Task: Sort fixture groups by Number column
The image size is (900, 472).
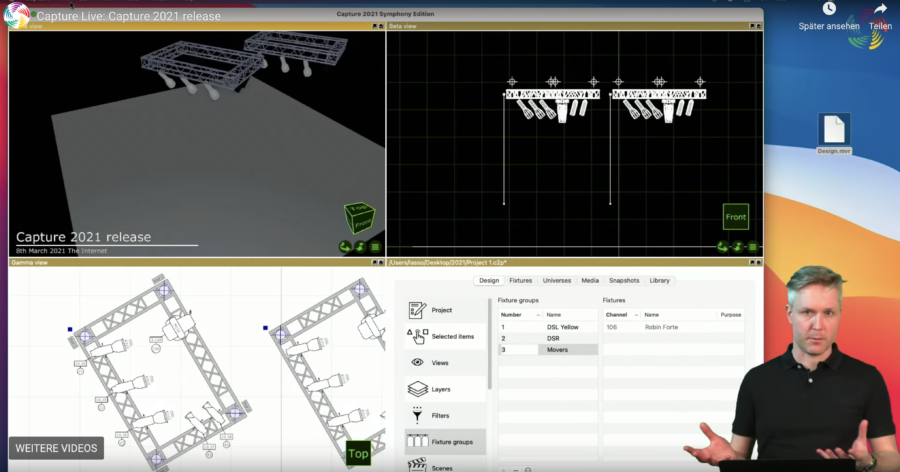Action: point(520,315)
